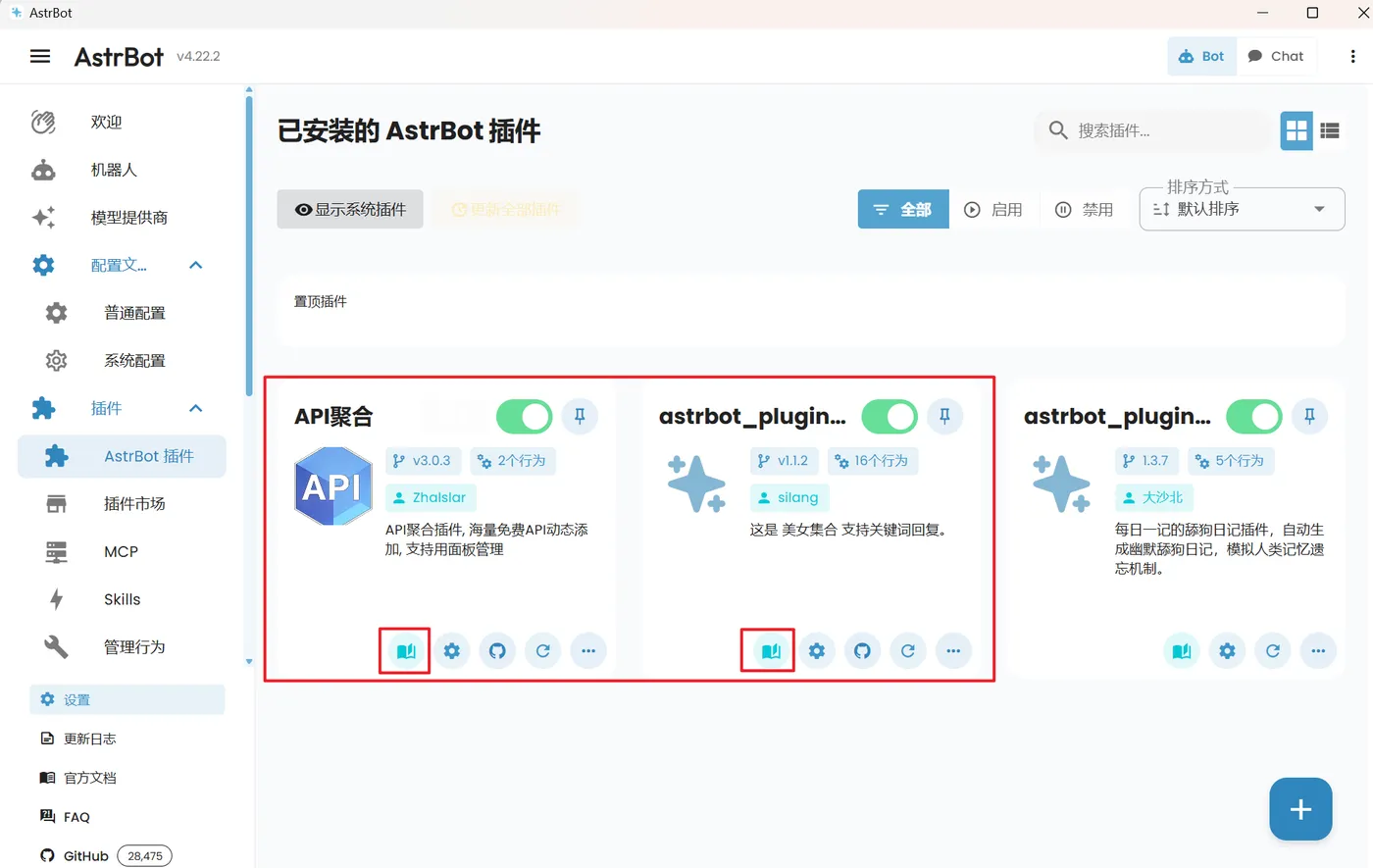1373x868 pixels.
Task: Open Skills in sidebar
Action: [122, 599]
